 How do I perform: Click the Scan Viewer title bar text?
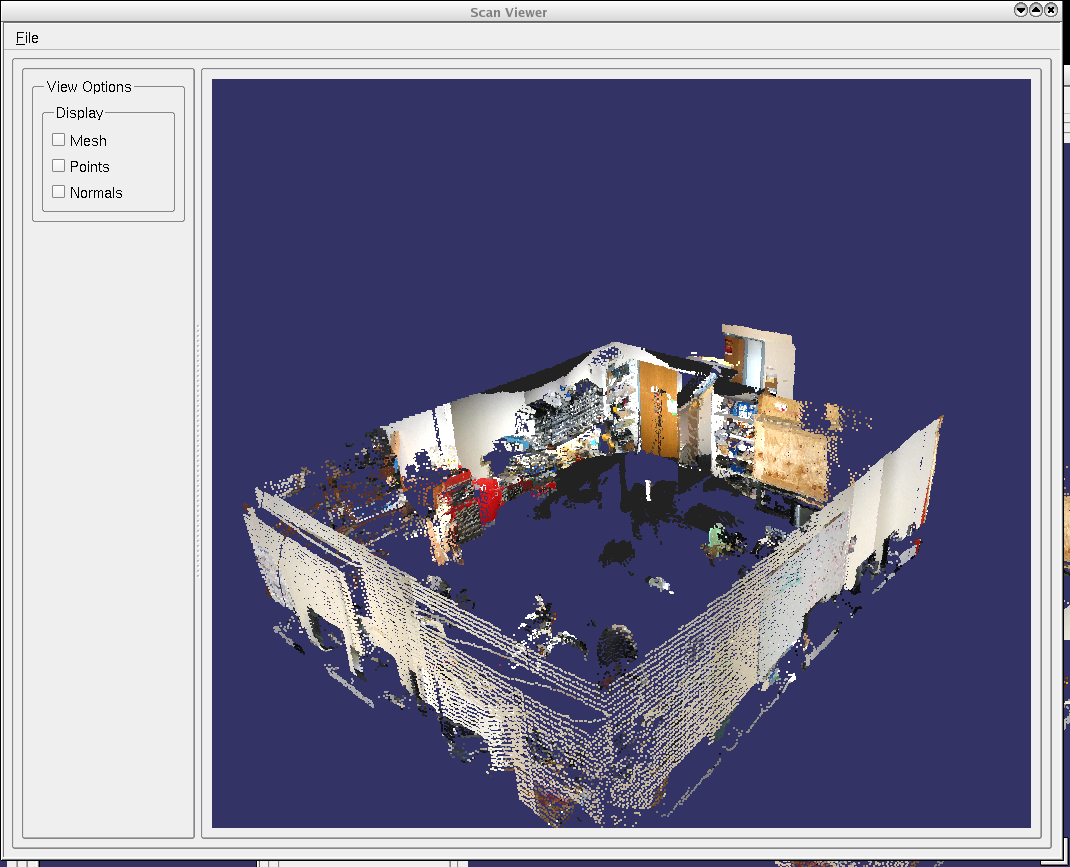(508, 12)
